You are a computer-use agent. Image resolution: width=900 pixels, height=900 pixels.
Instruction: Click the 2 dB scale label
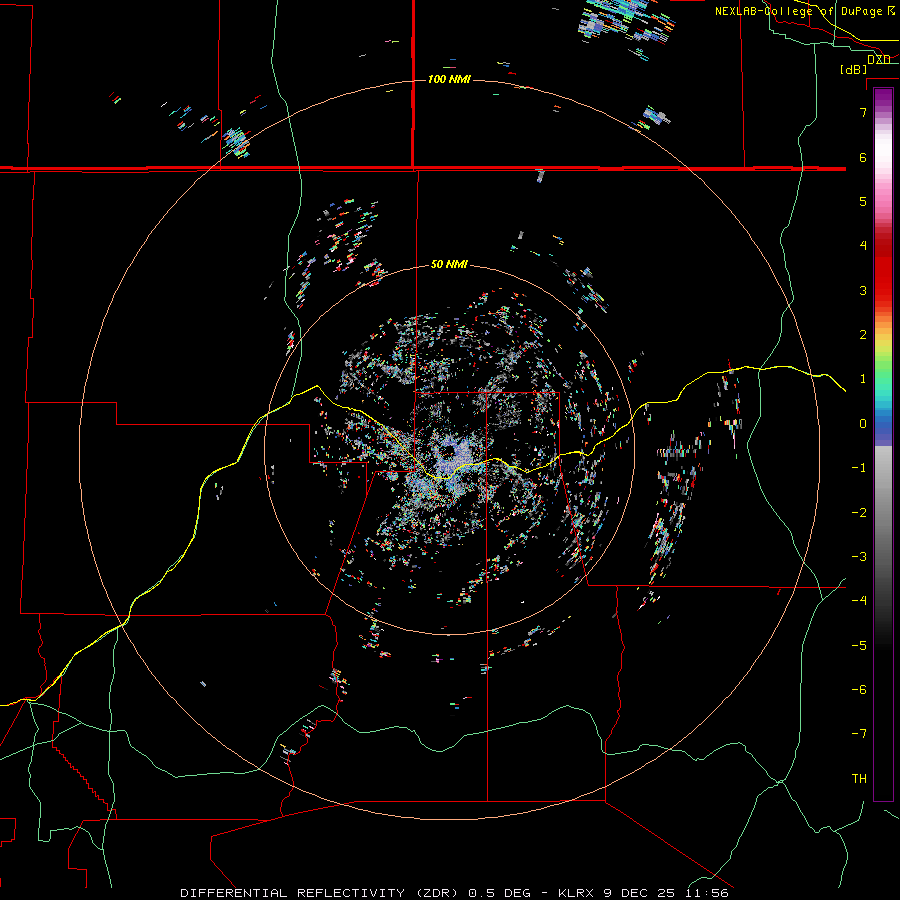click(x=863, y=335)
